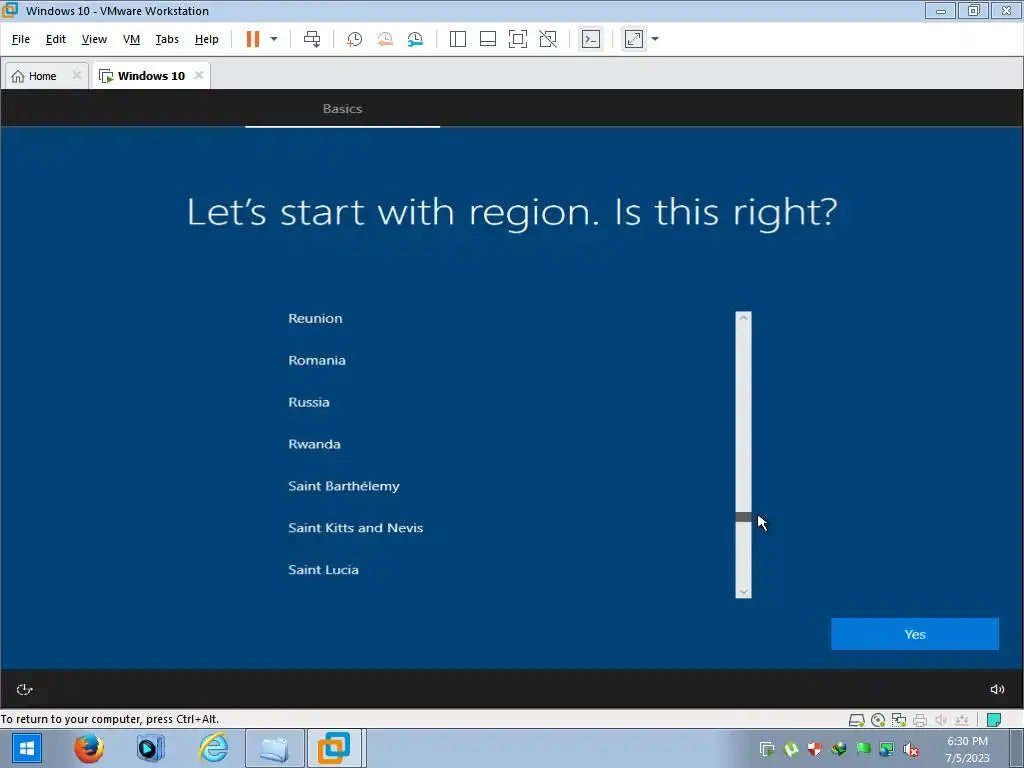Pick Saint Barthélemy in the region list

(x=344, y=486)
